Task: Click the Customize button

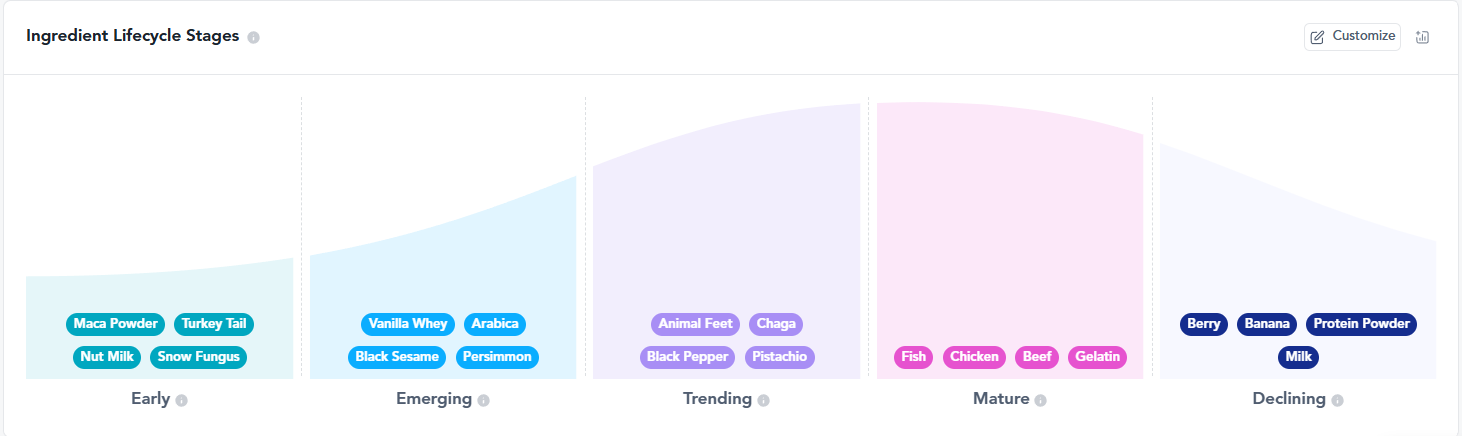Action: tap(1352, 36)
